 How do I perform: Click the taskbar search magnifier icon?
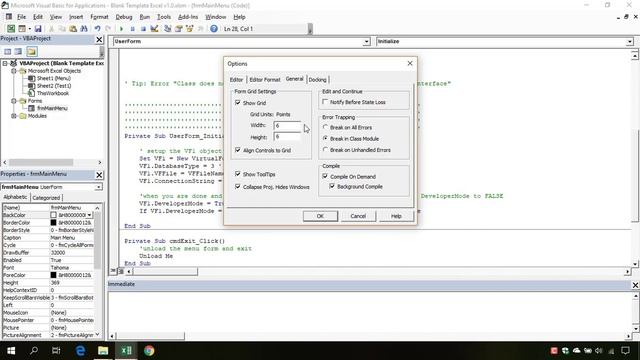pyautogui.click(x=34, y=351)
